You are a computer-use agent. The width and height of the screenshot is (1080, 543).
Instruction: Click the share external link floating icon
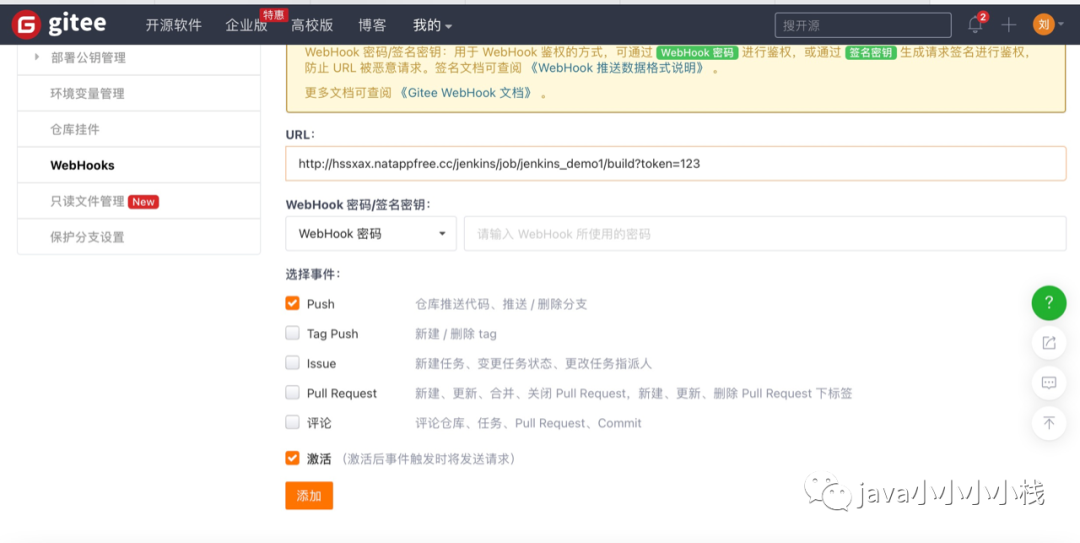tap(1049, 342)
